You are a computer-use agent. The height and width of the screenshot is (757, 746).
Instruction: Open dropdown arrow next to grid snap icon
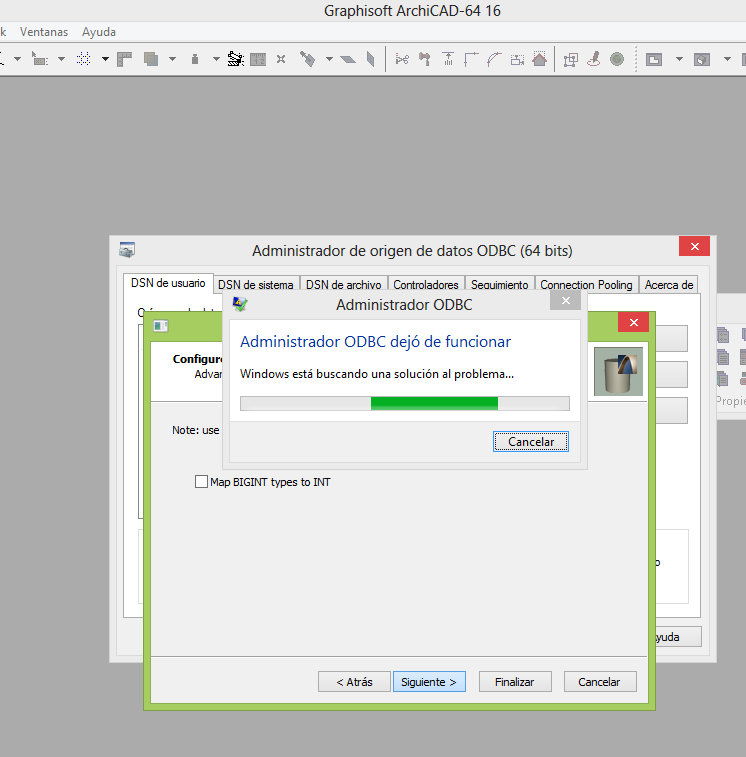point(105,59)
